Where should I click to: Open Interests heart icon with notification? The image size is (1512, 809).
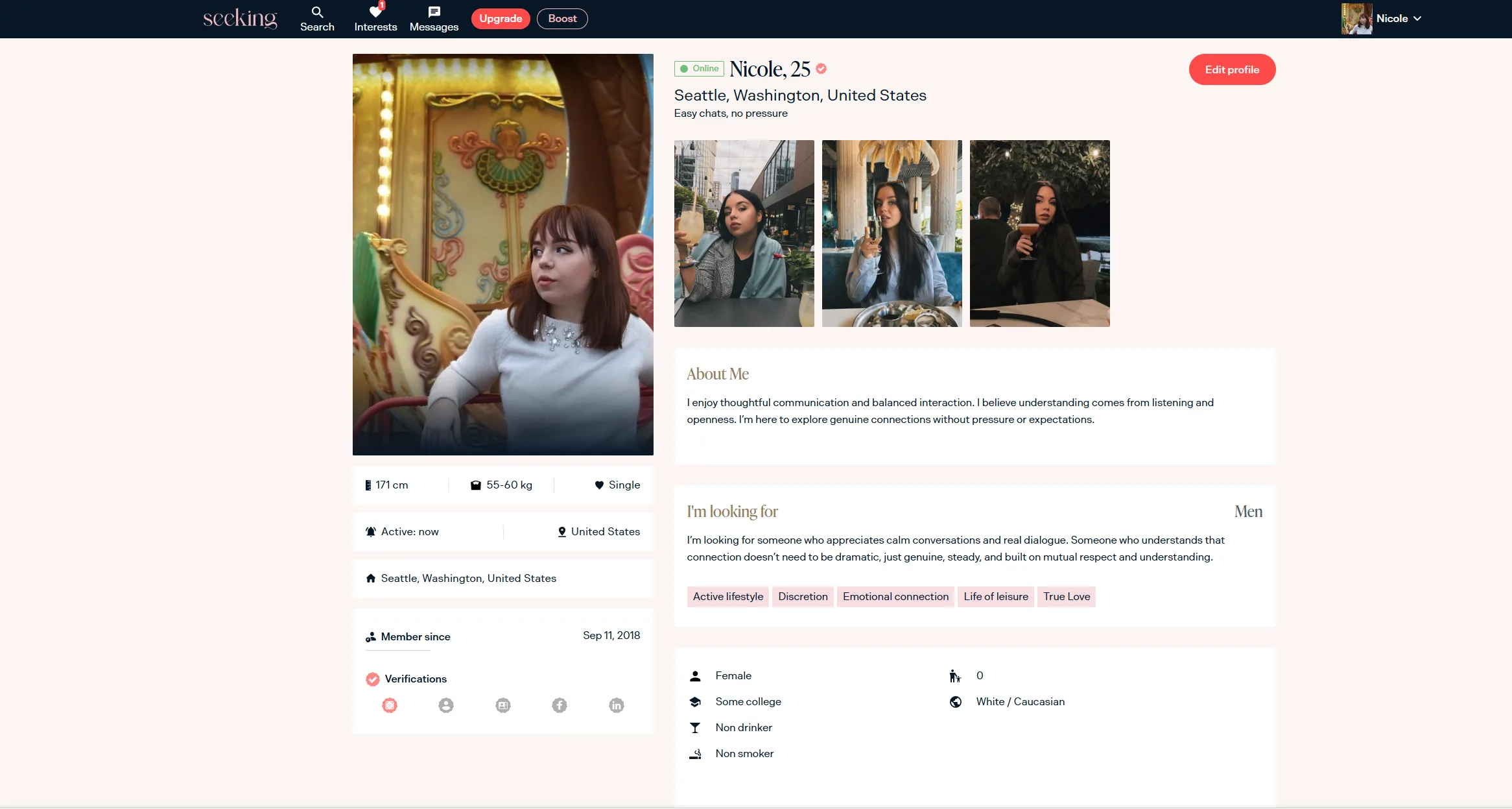(x=375, y=12)
